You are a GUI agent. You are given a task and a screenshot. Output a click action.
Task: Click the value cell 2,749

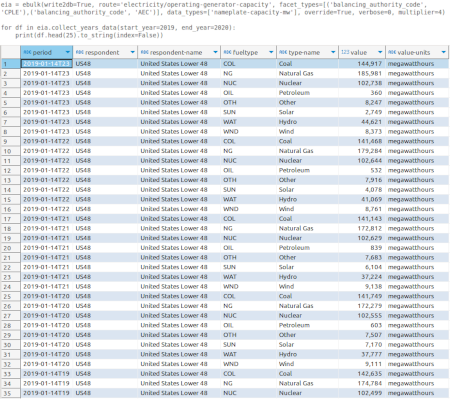362,112
